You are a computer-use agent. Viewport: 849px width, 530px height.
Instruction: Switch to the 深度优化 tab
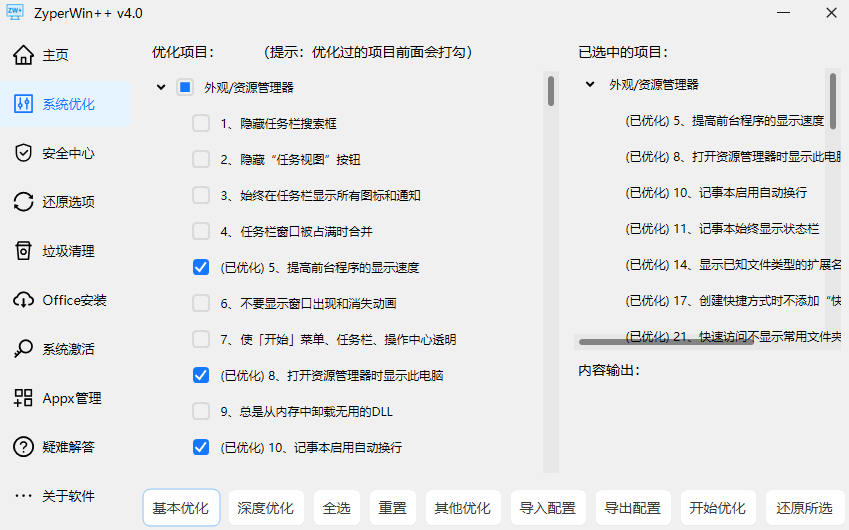[x=266, y=508]
